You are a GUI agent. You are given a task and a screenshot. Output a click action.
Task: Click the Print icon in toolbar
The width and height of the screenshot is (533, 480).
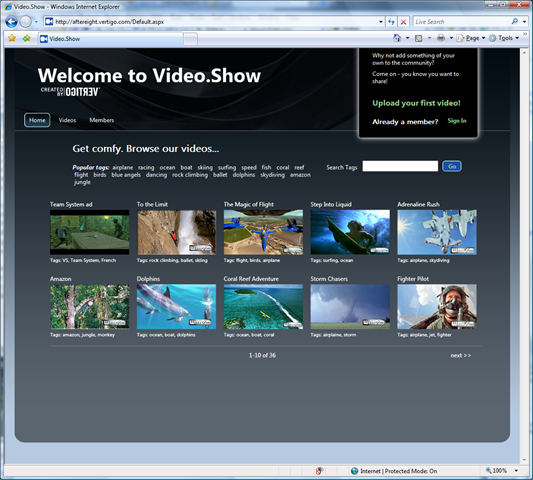click(x=441, y=38)
